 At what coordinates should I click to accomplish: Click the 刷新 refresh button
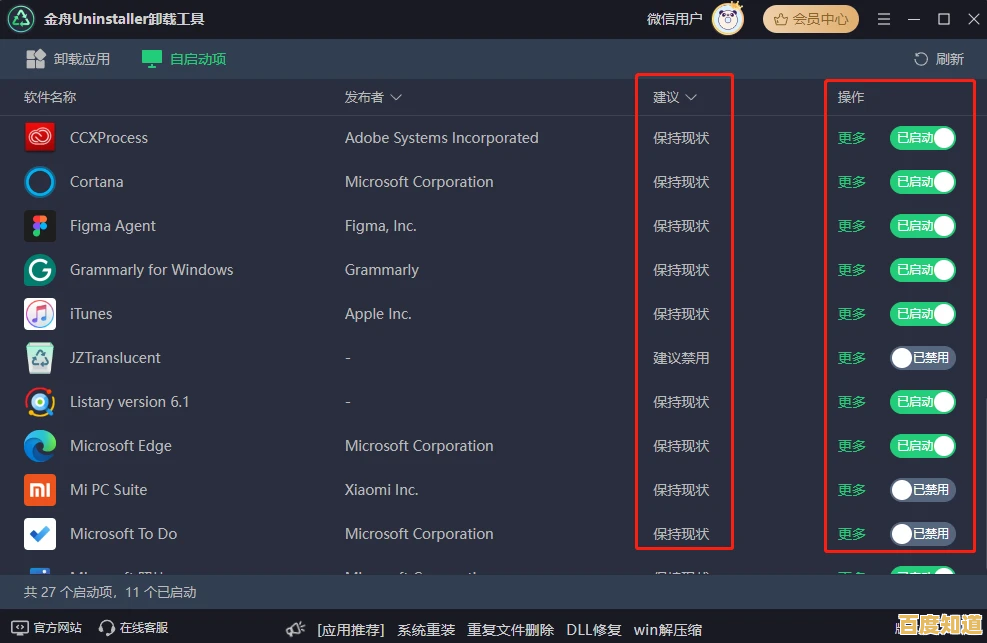(x=939, y=59)
